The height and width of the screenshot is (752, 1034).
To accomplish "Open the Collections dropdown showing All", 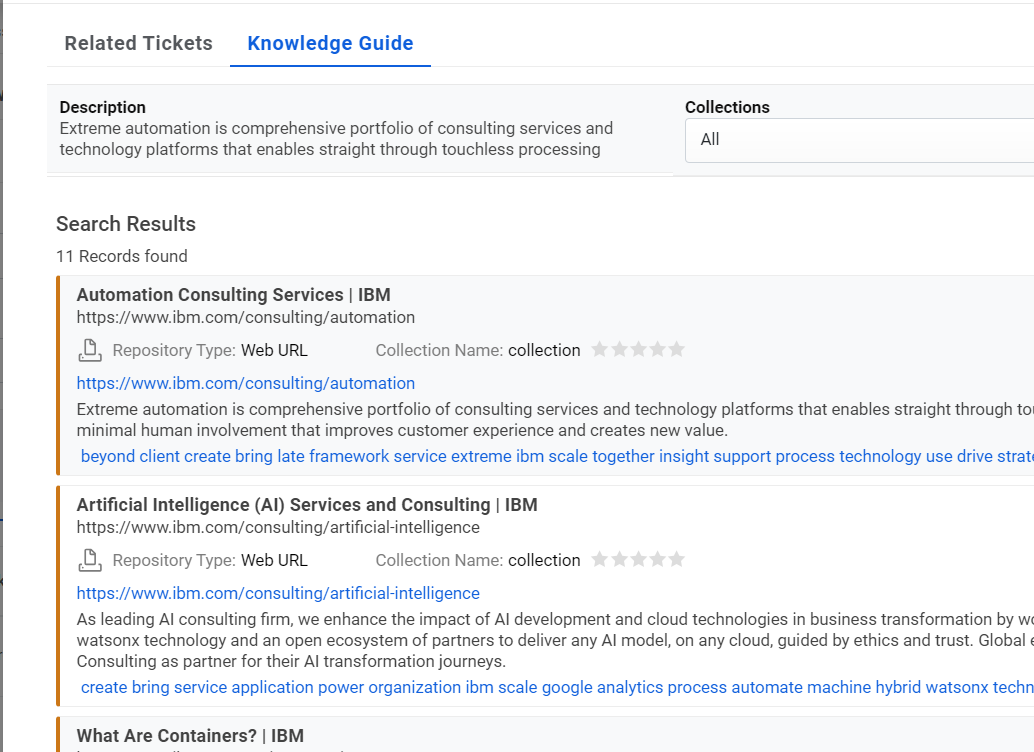I will click(x=858, y=140).
